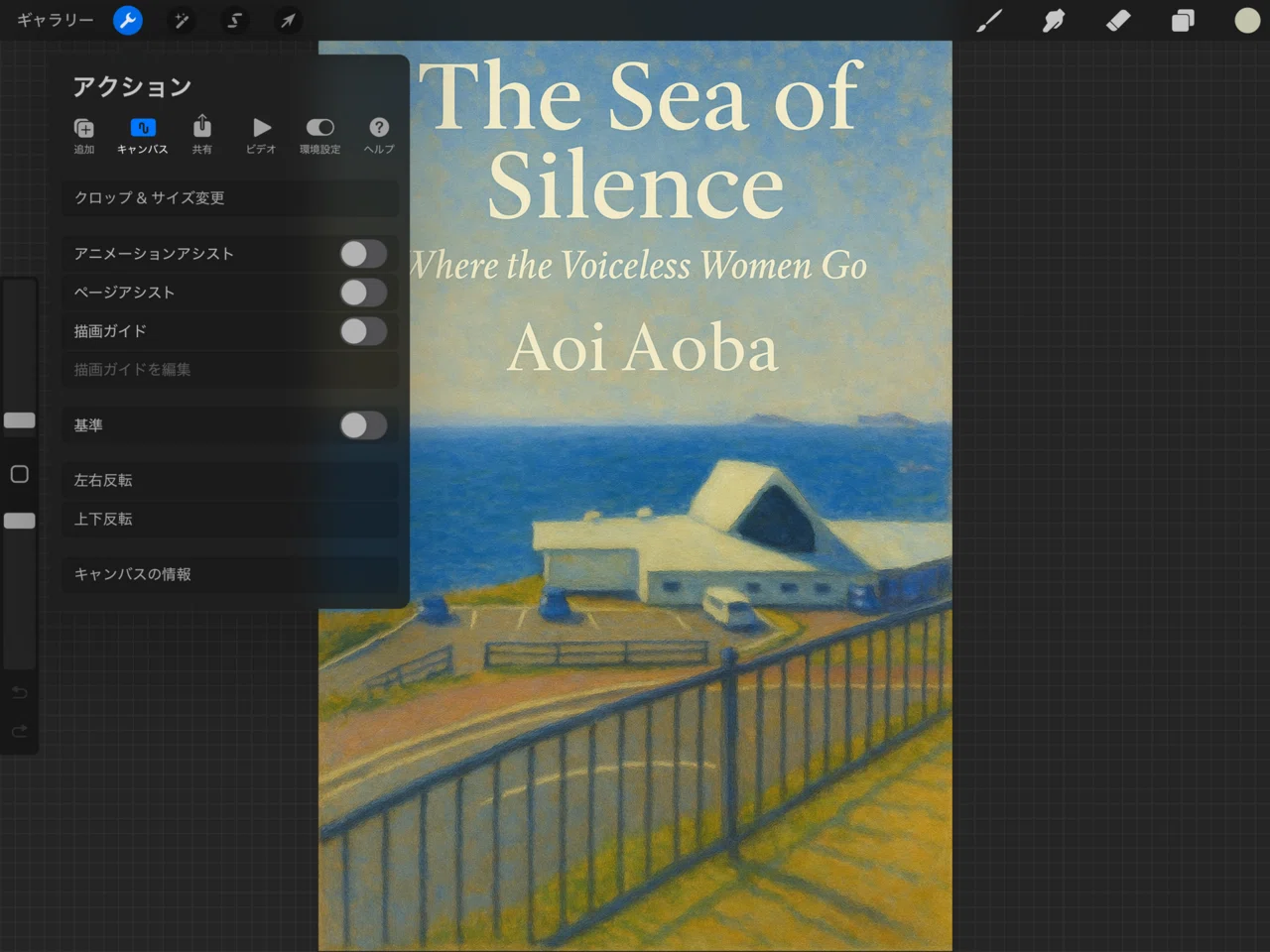Screen dimensions: 1270x952
Task: Switch to the キャンバス Canvas tab
Action: tap(143, 136)
